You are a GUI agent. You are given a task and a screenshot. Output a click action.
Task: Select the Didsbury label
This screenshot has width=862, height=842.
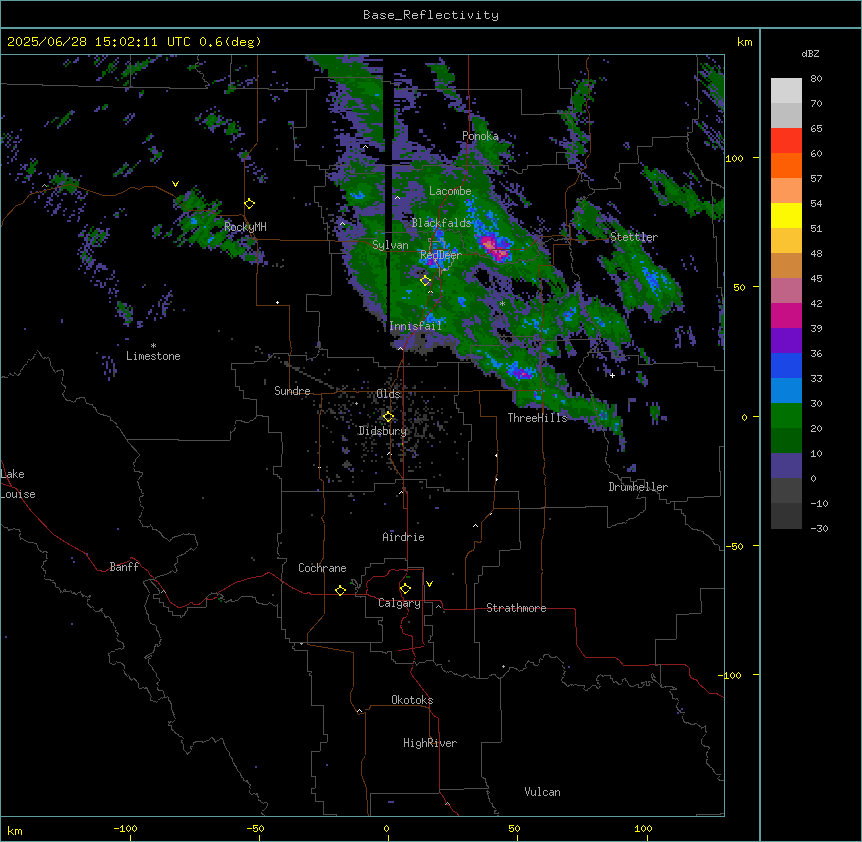(x=382, y=431)
